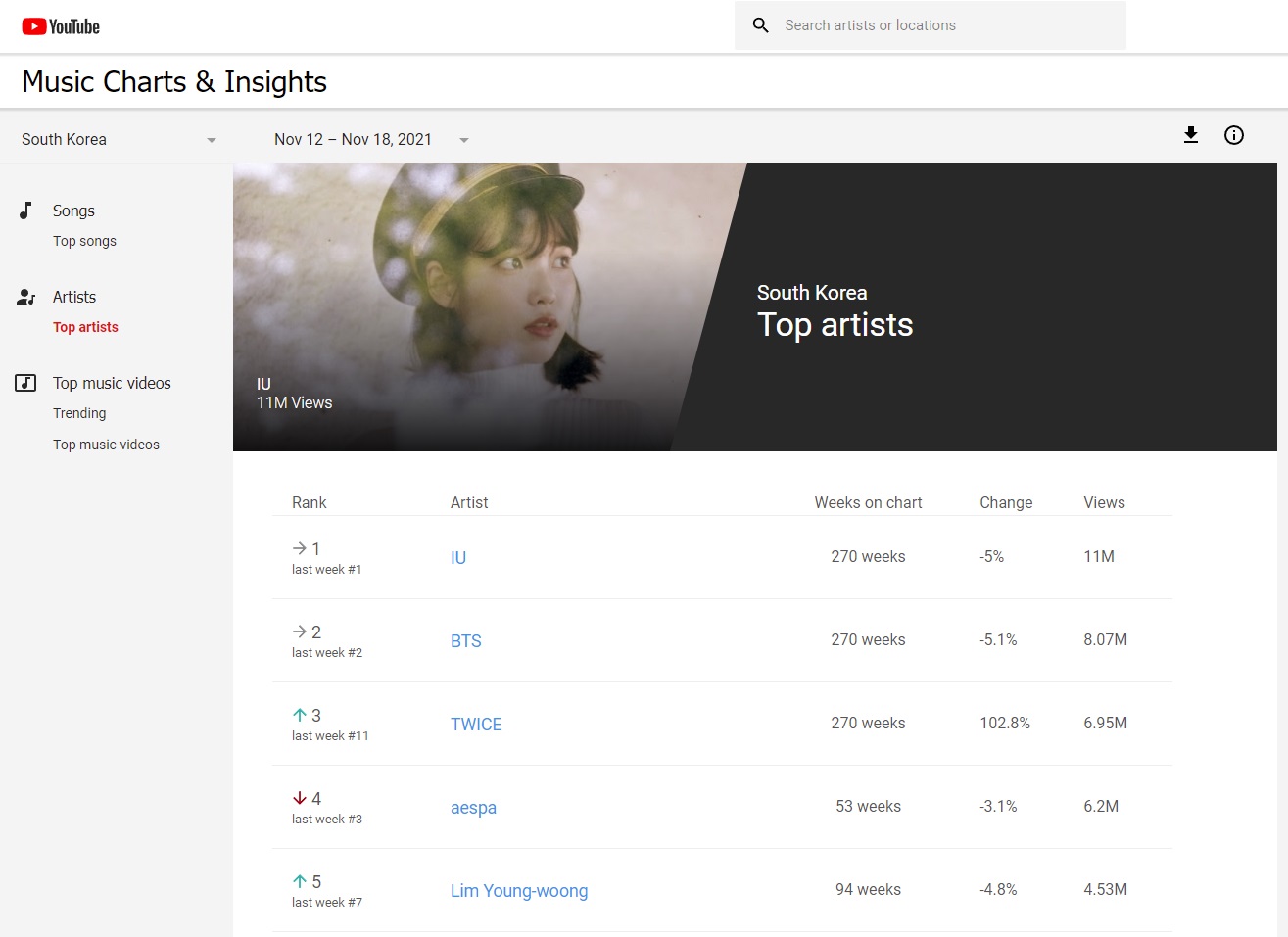1288x937 pixels.
Task: Click the Weeks on chart column header
Action: [x=868, y=502]
